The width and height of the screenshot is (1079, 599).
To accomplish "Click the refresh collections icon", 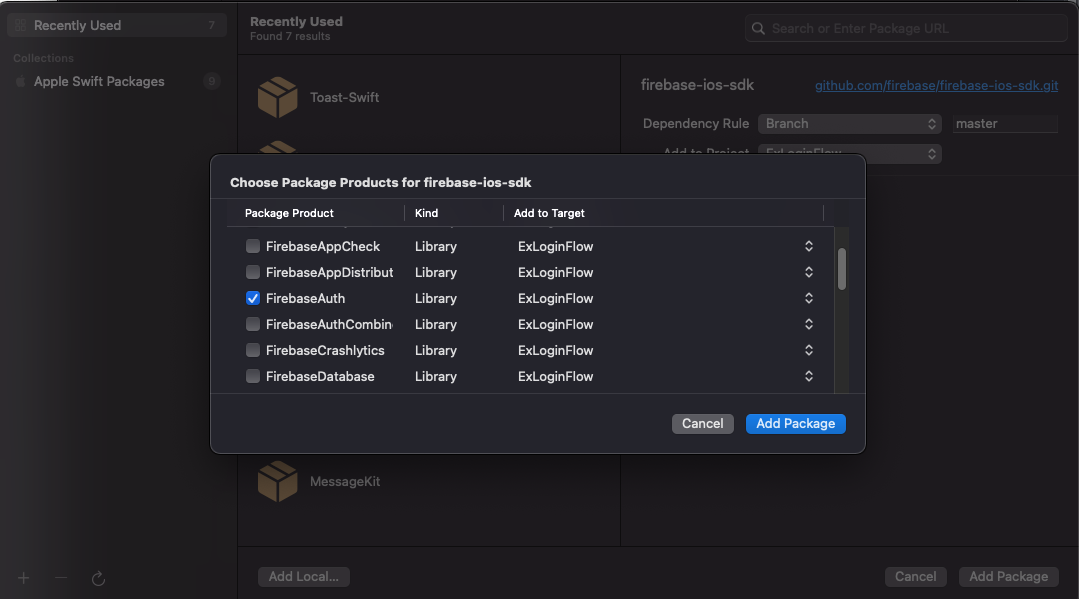I will point(98,578).
